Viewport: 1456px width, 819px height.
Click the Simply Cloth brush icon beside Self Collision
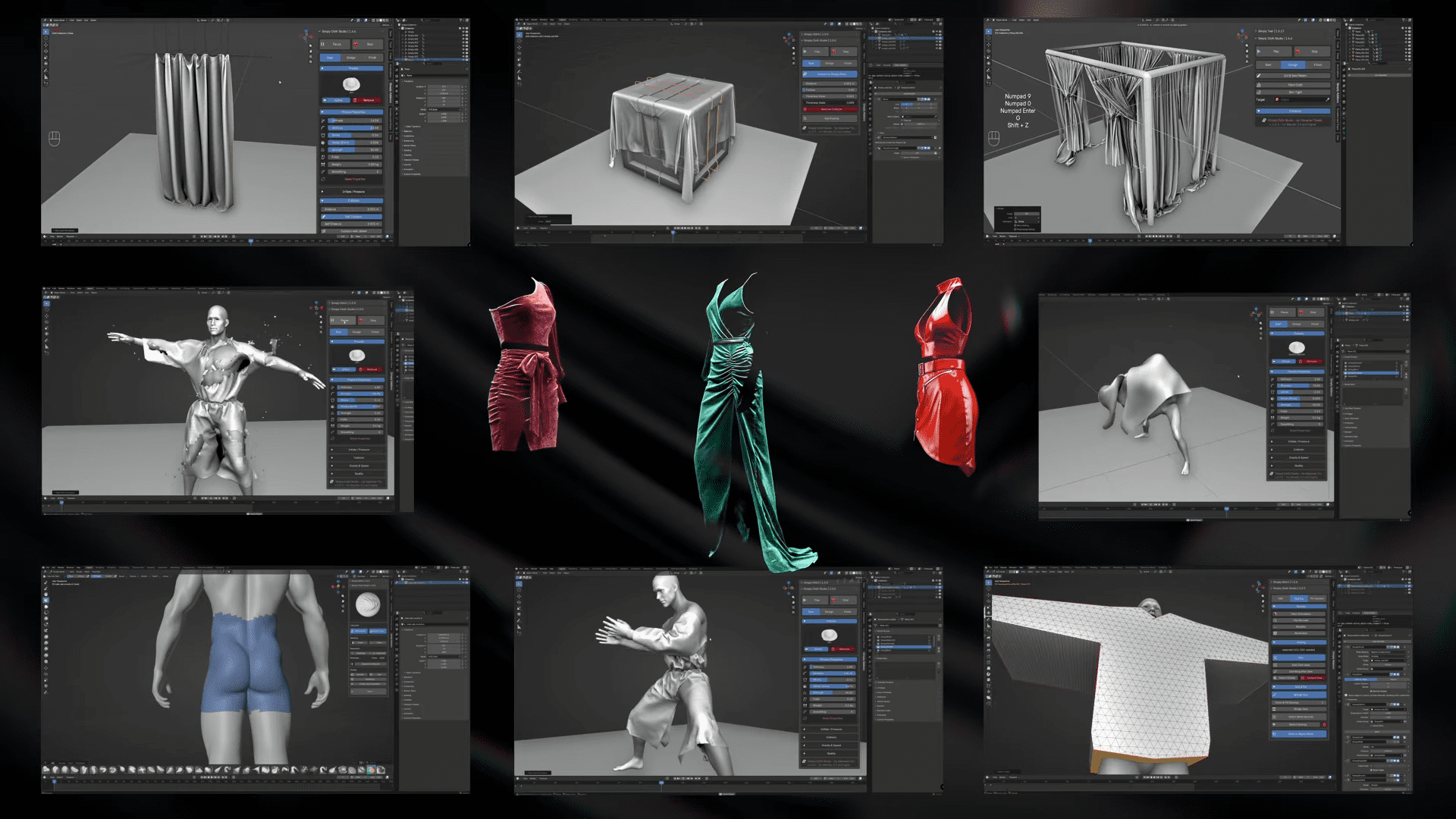323,217
